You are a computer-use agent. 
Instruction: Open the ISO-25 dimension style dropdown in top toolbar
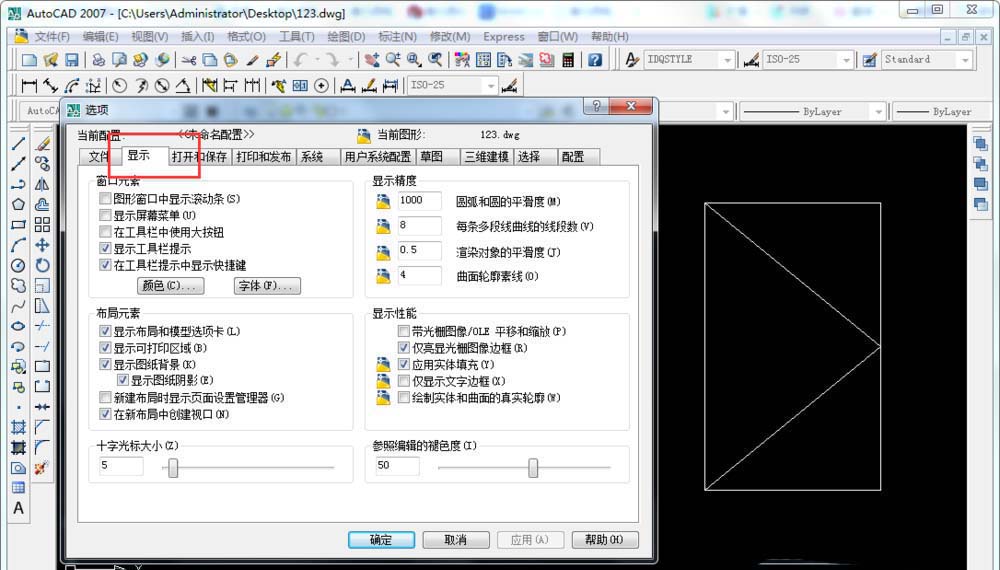(x=846, y=60)
